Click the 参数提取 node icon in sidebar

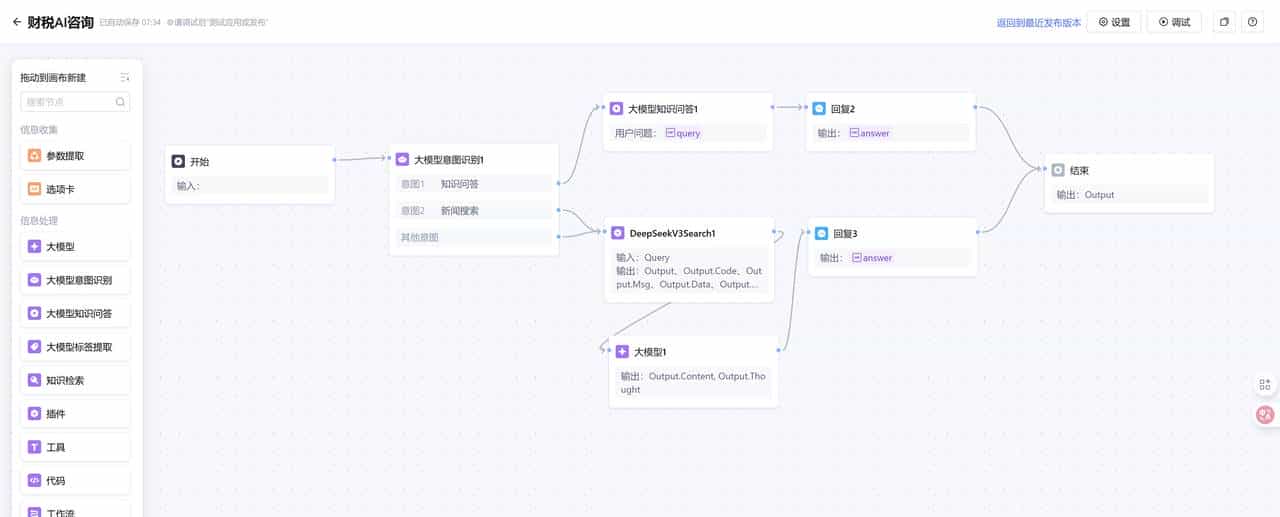tap(34, 155)
